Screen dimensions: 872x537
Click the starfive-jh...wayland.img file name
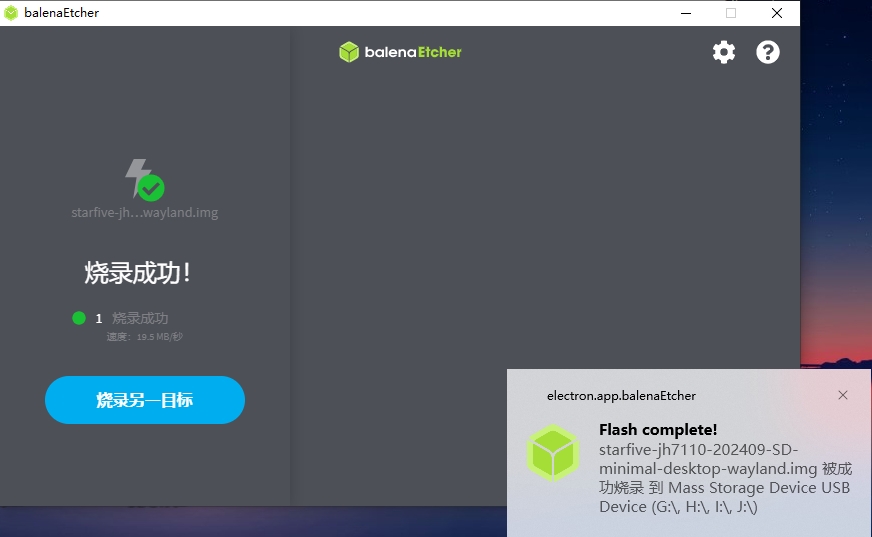tap(145, 212)
